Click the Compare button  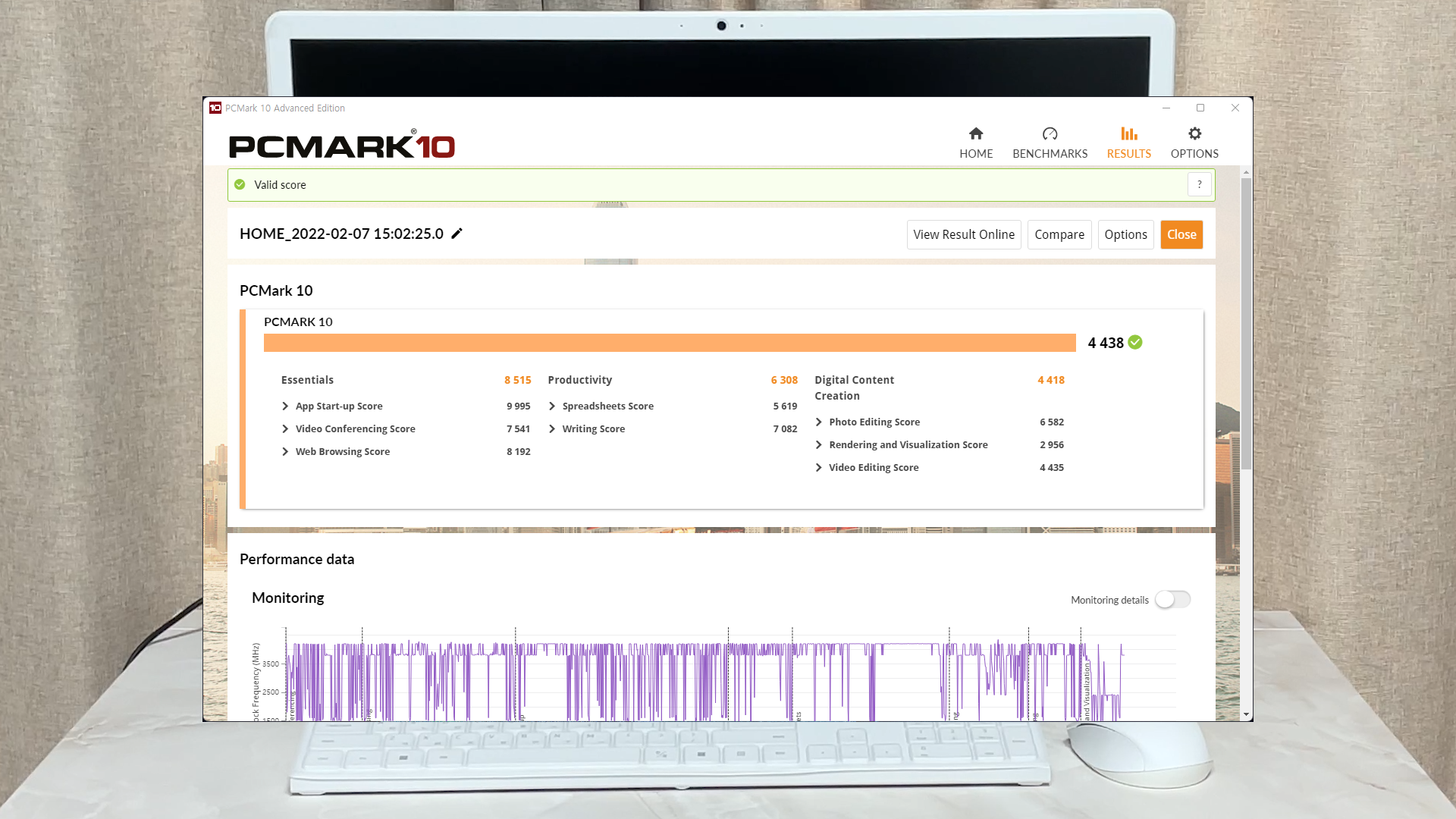pos(1059,235)
